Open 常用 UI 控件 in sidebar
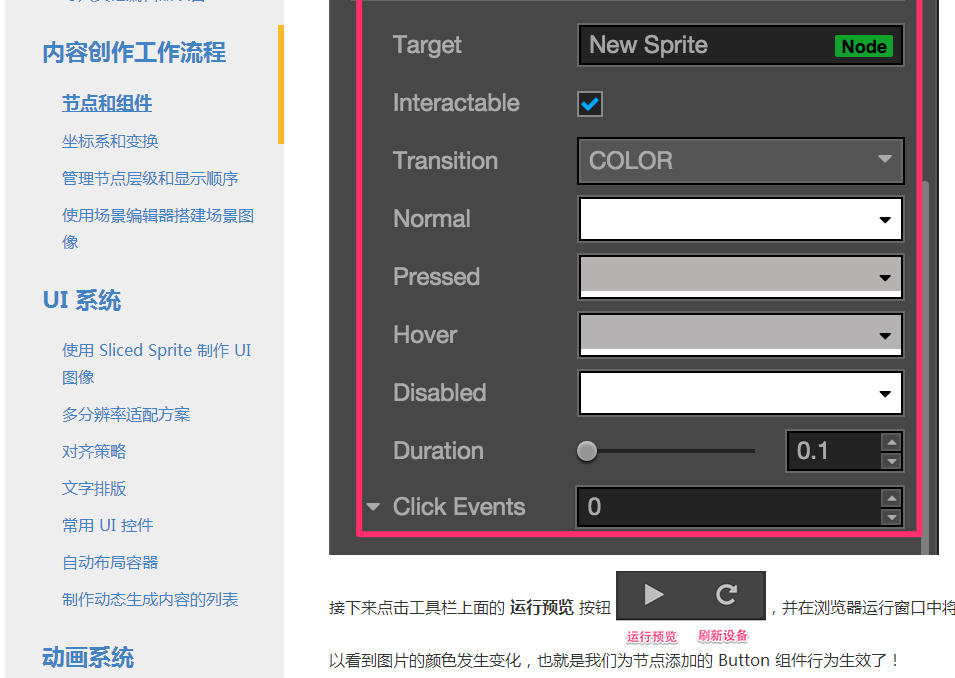The image size is (955, 678). point(107,526)
